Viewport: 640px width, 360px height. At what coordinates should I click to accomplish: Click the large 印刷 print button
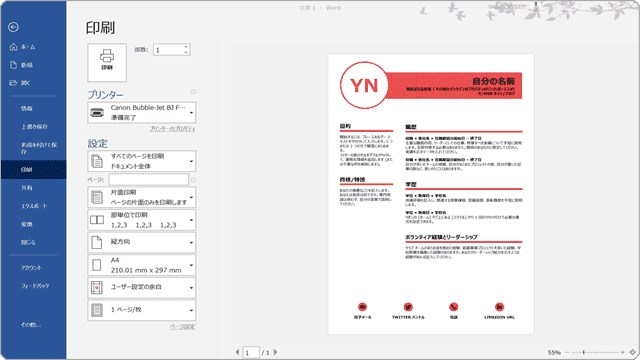tap(107, 62)
